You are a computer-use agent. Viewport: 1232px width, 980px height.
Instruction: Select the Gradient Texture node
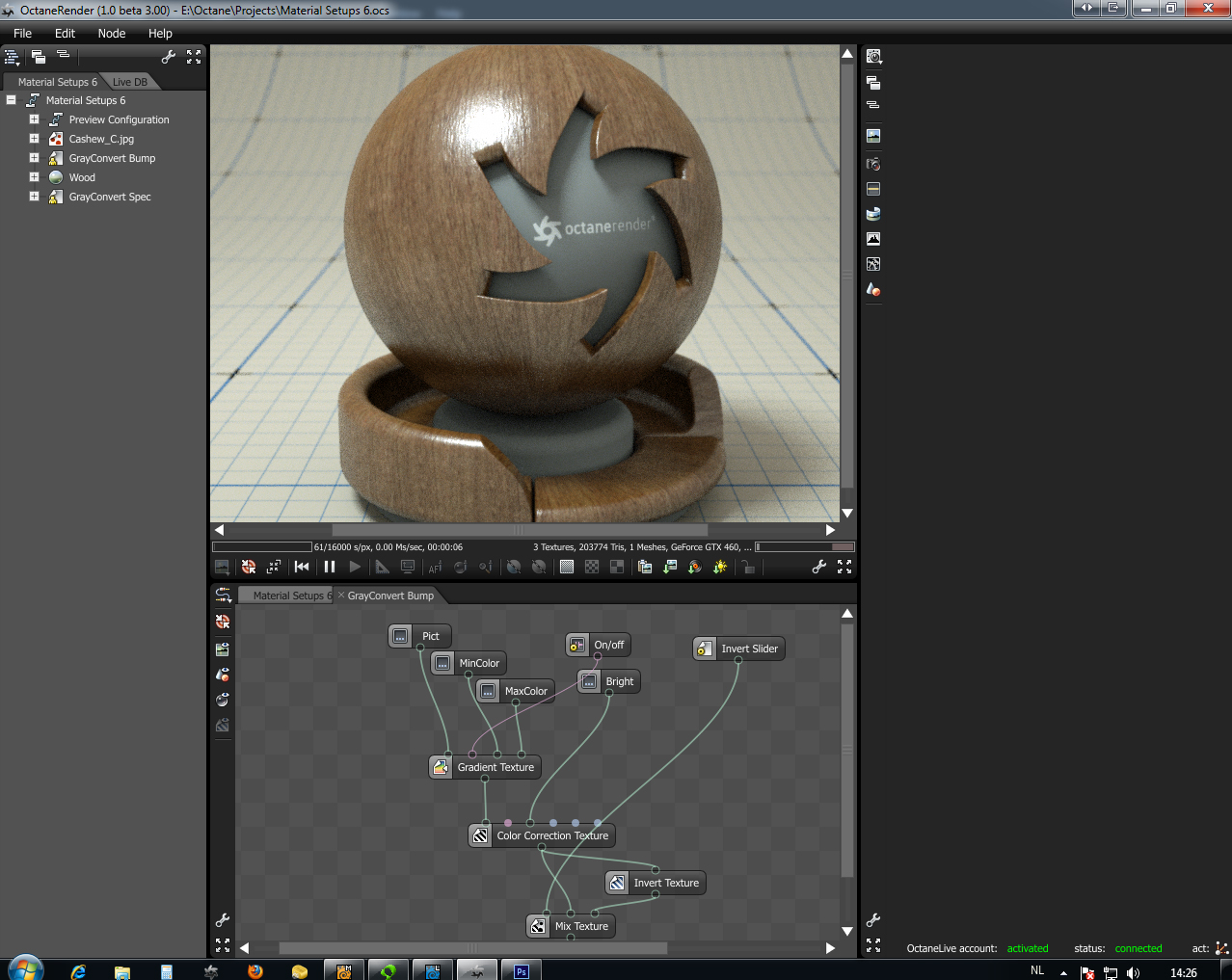[x=485, y=767]
